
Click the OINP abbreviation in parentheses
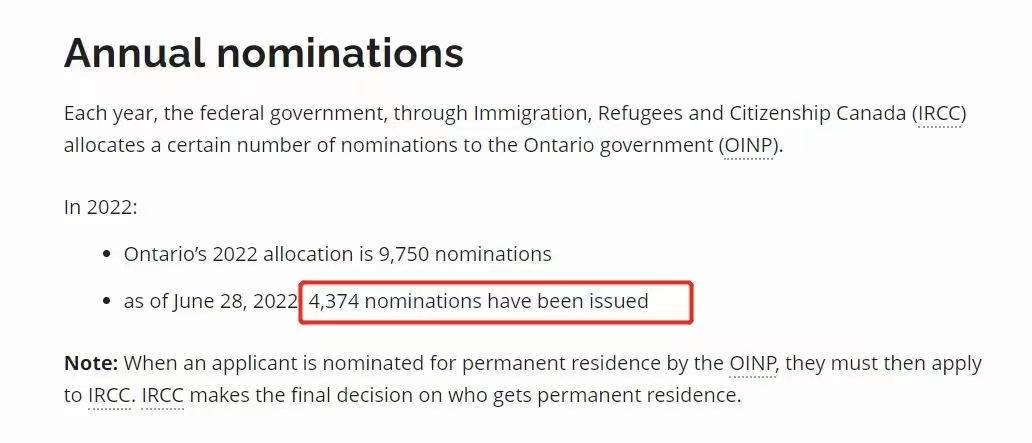[747, 145]
